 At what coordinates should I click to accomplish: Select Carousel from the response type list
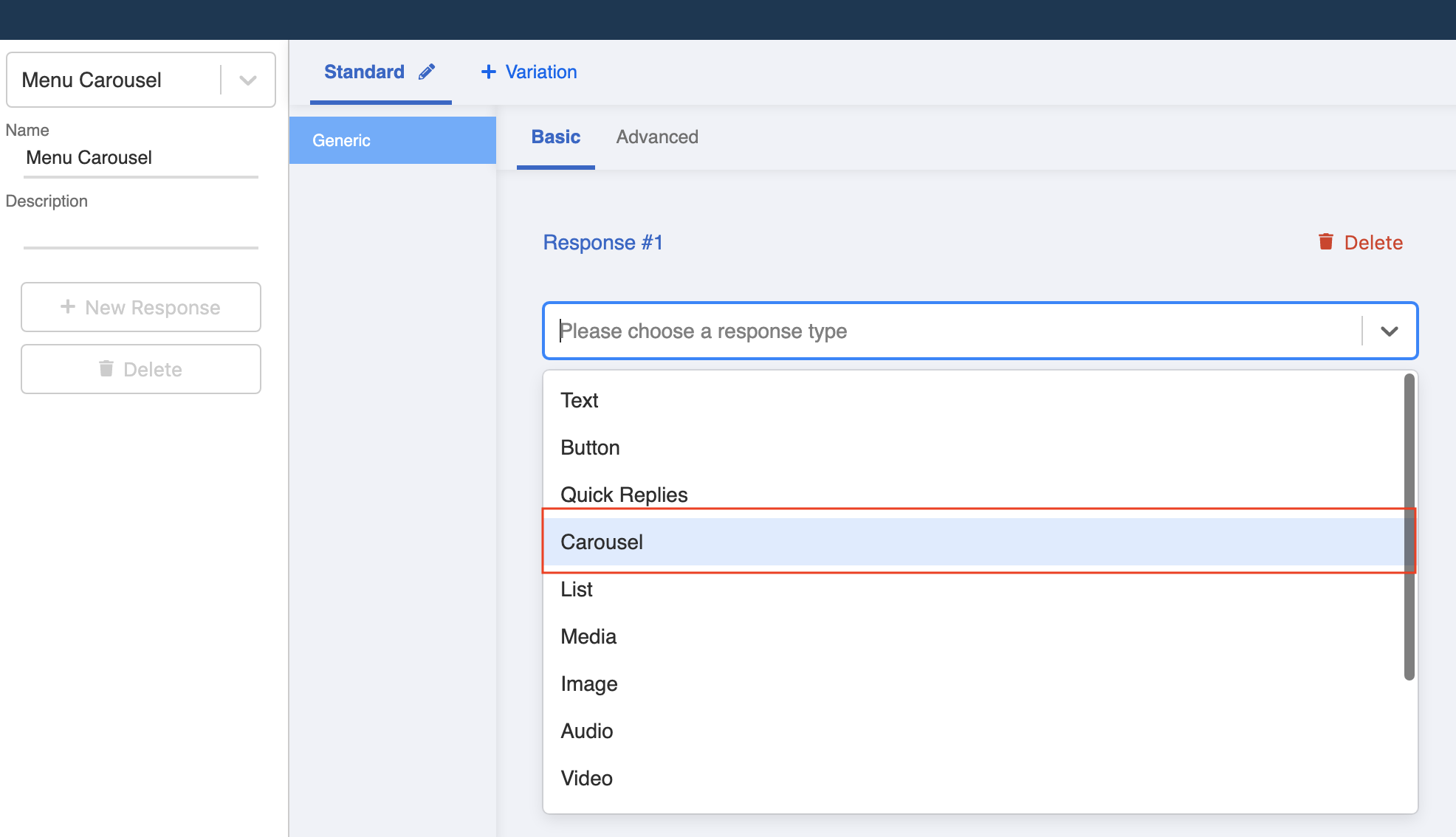point(602,542)
